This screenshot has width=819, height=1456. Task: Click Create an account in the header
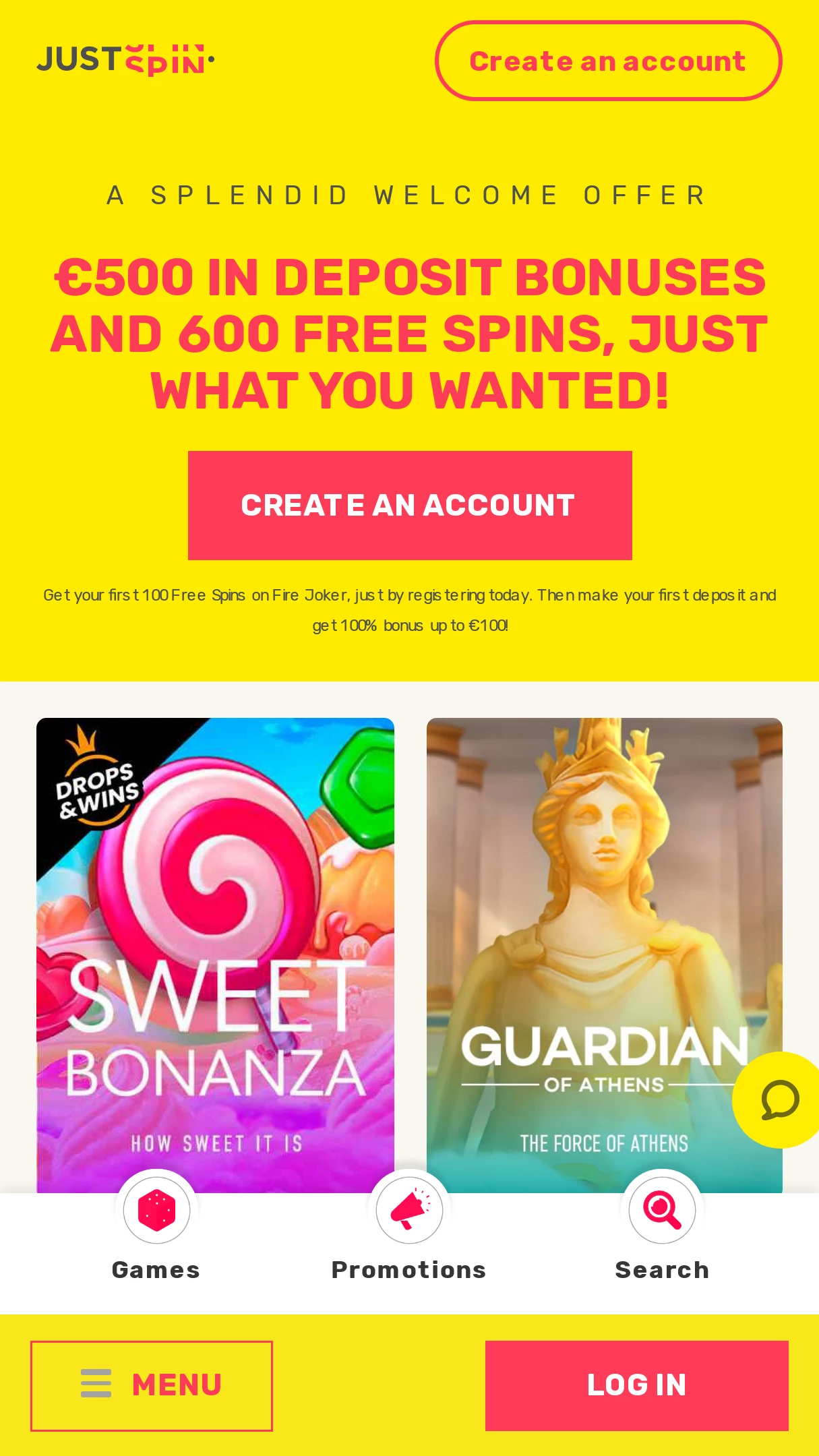608,61
